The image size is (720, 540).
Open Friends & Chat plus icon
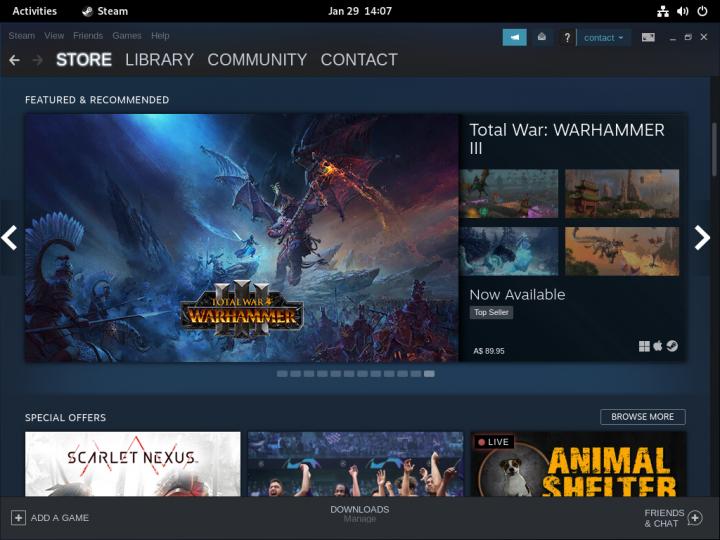click(x=695, y=518)
